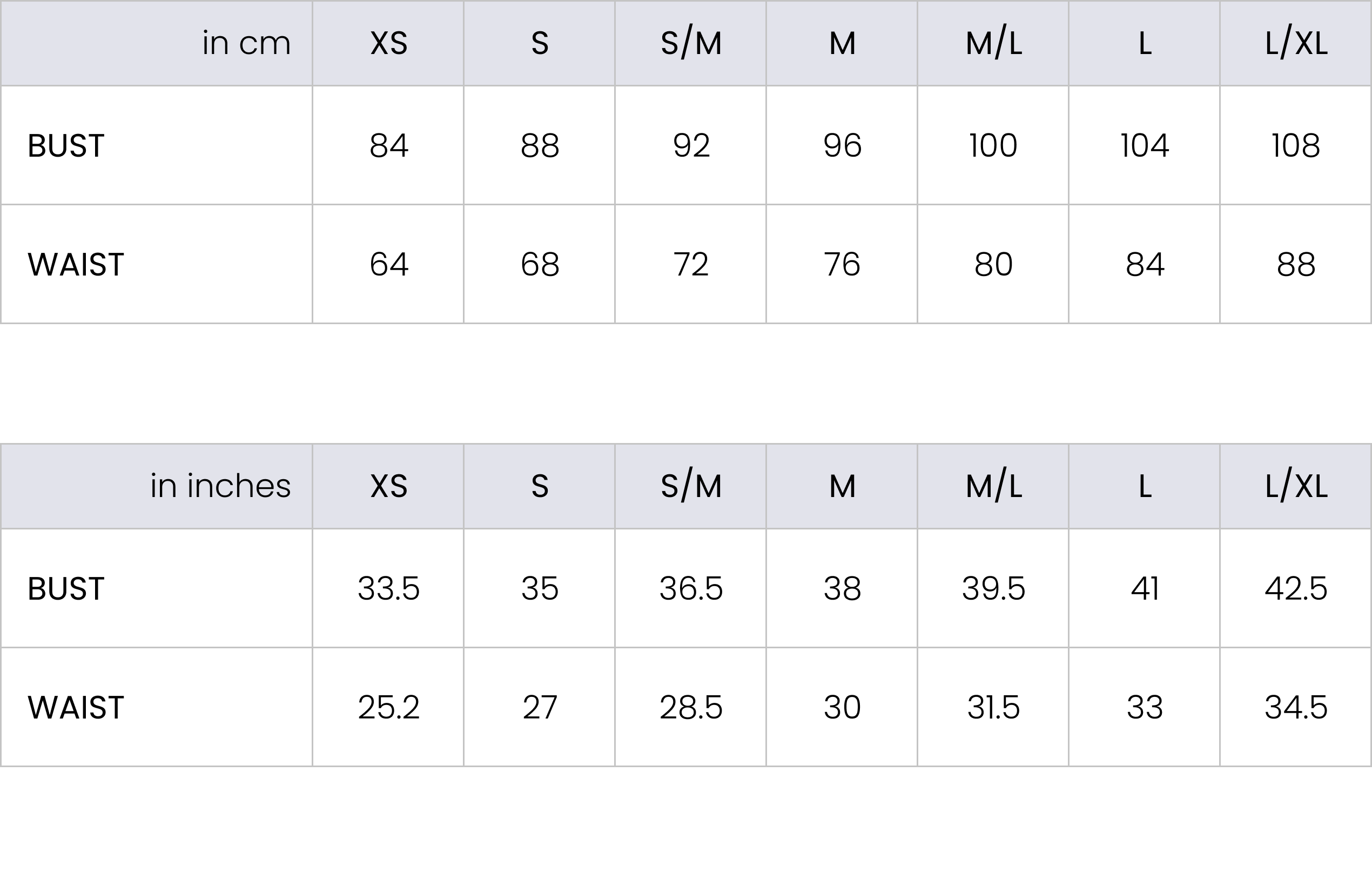Click the M header in the inches table
The width and height of the screenshot is (1372, 886).
(842, 486)
